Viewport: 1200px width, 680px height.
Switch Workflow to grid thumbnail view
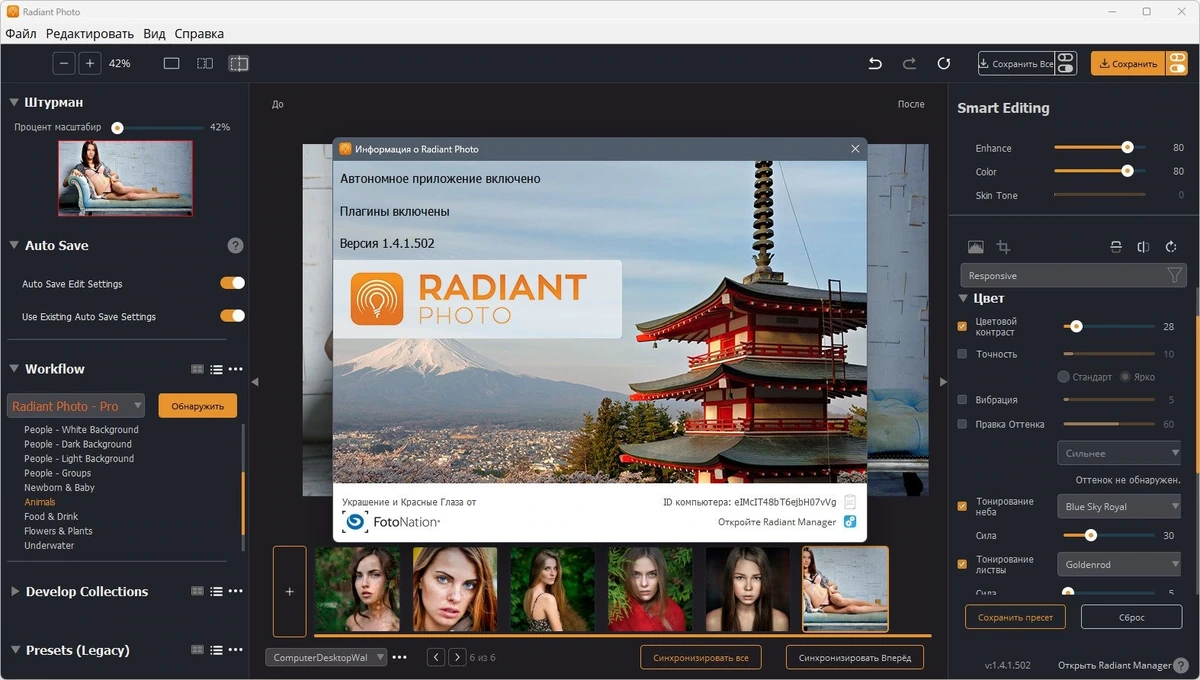tap(197, 369)
